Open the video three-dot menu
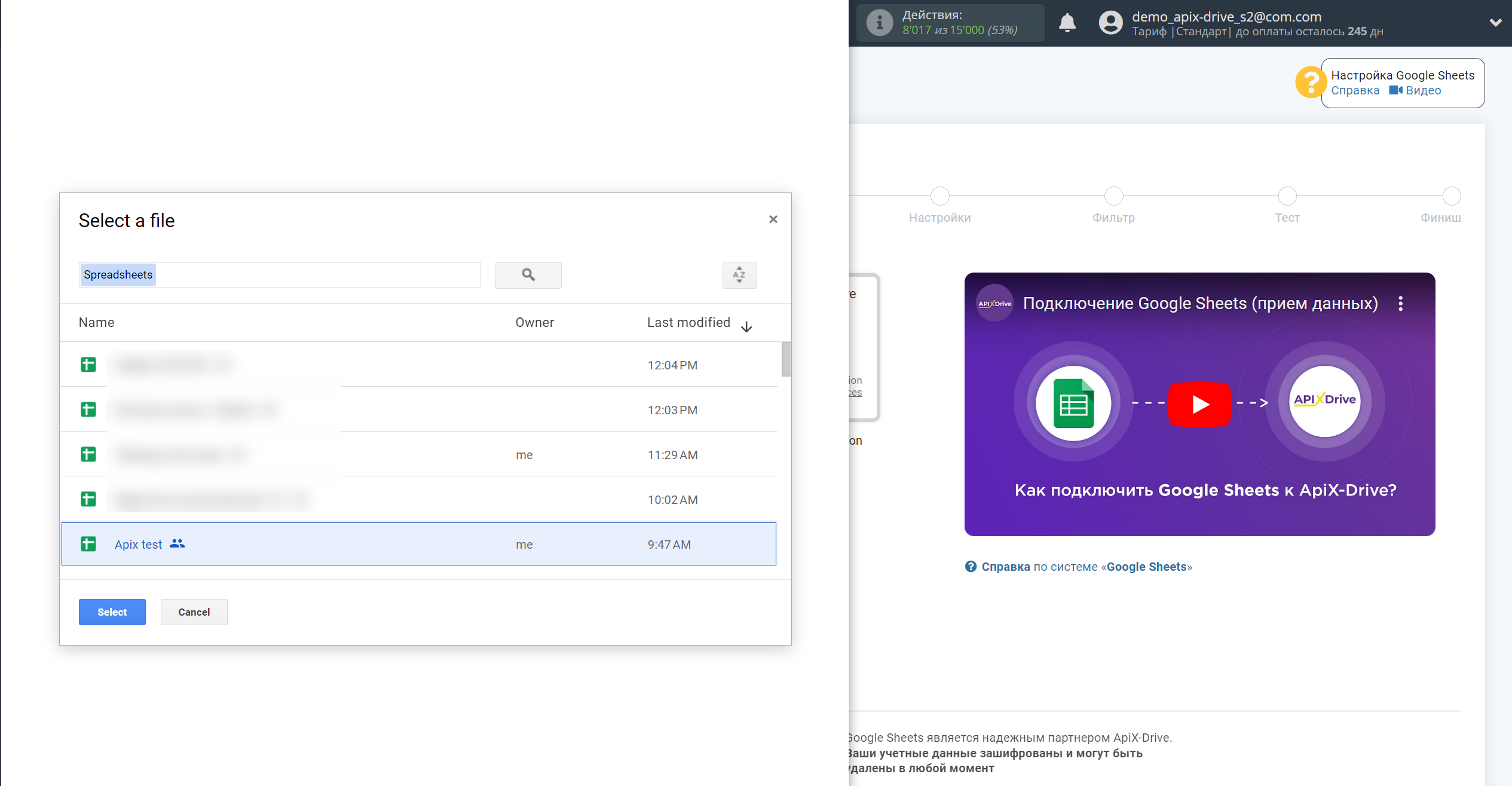Screen dimensions: 1512x786 [x=1400, y=304]
